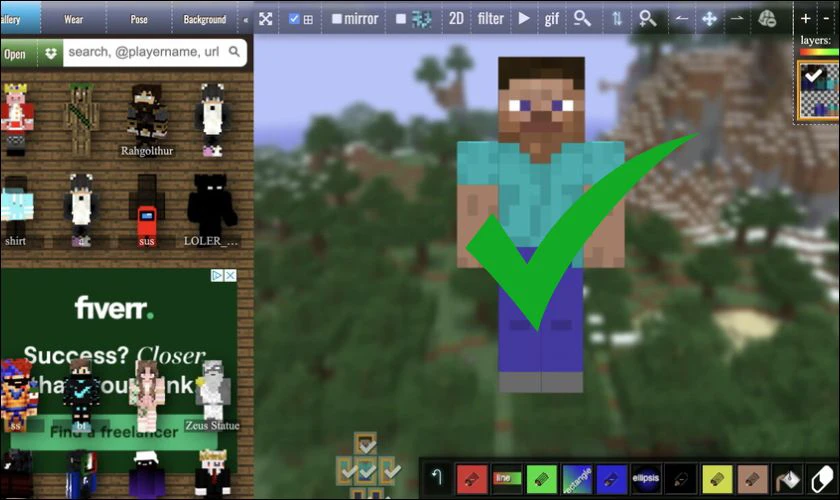Switch to 2D view
The height and width of the screenshot is (500, 840).
point(456,19)
